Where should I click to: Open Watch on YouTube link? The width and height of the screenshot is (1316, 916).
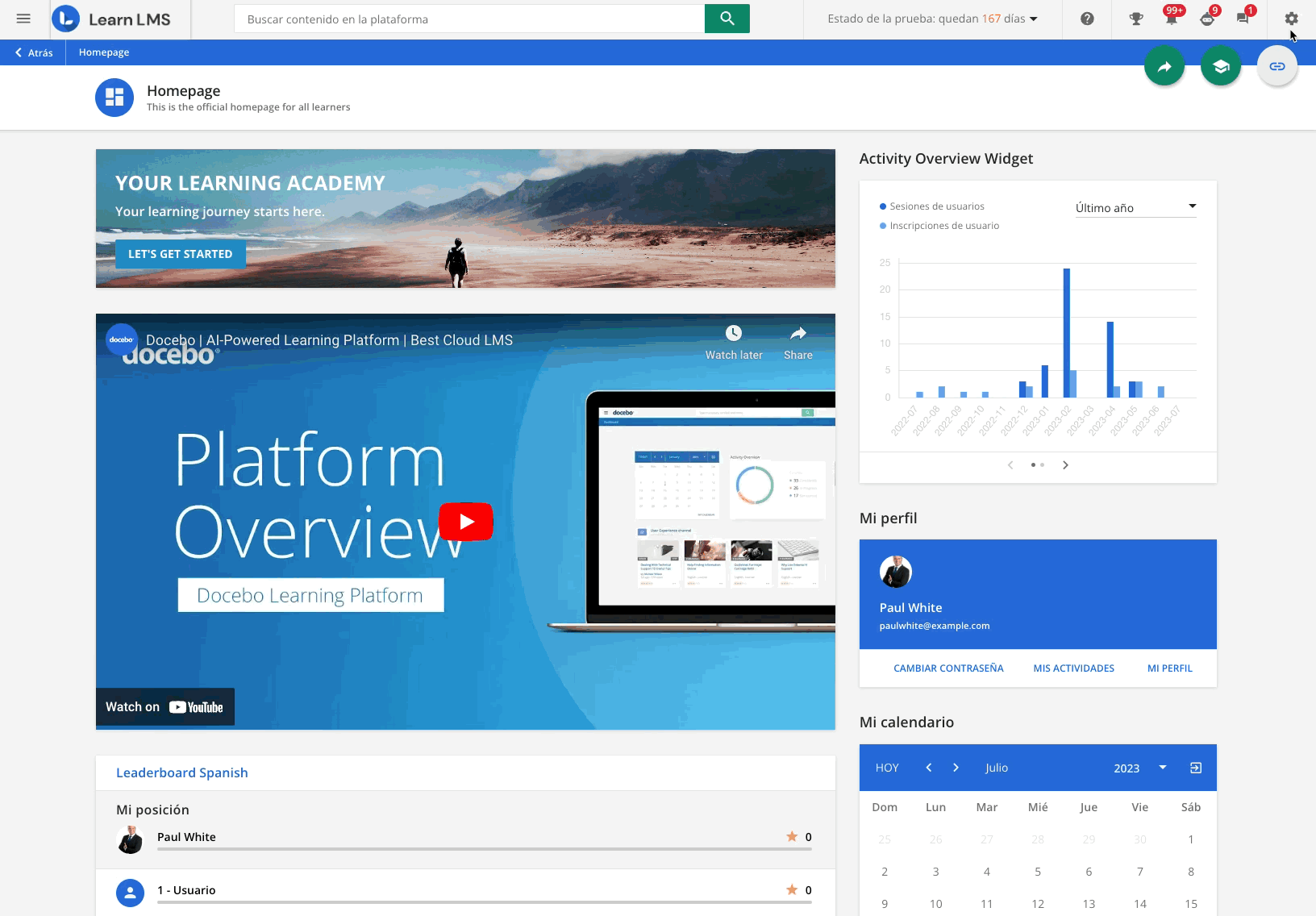point(164,707)
